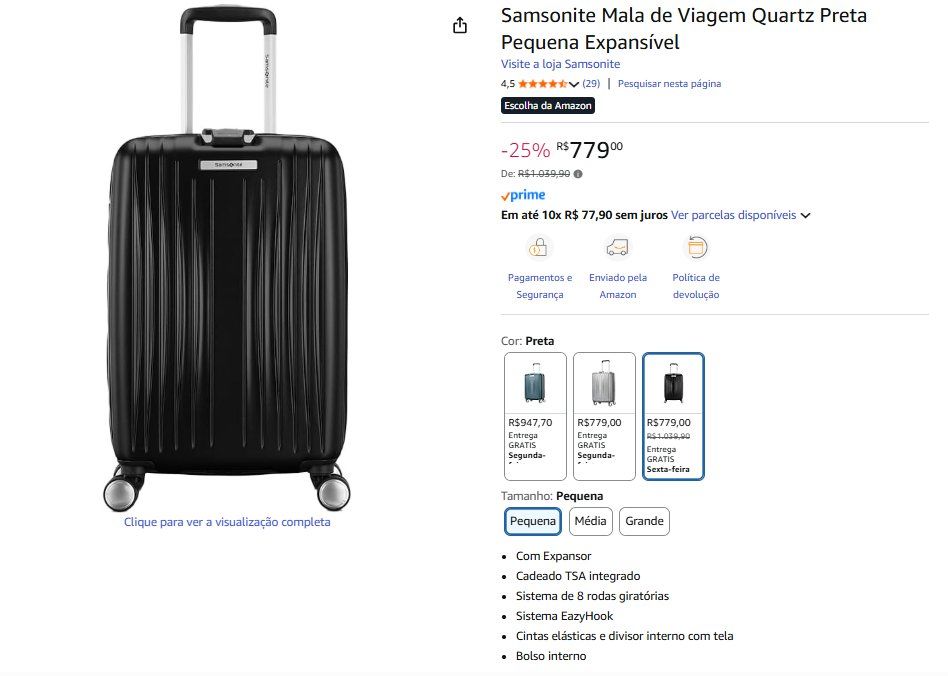This screenshot has width=948, height=676.
Task: Expand Ver parcelas disponíveis
Action: [741, 215]
